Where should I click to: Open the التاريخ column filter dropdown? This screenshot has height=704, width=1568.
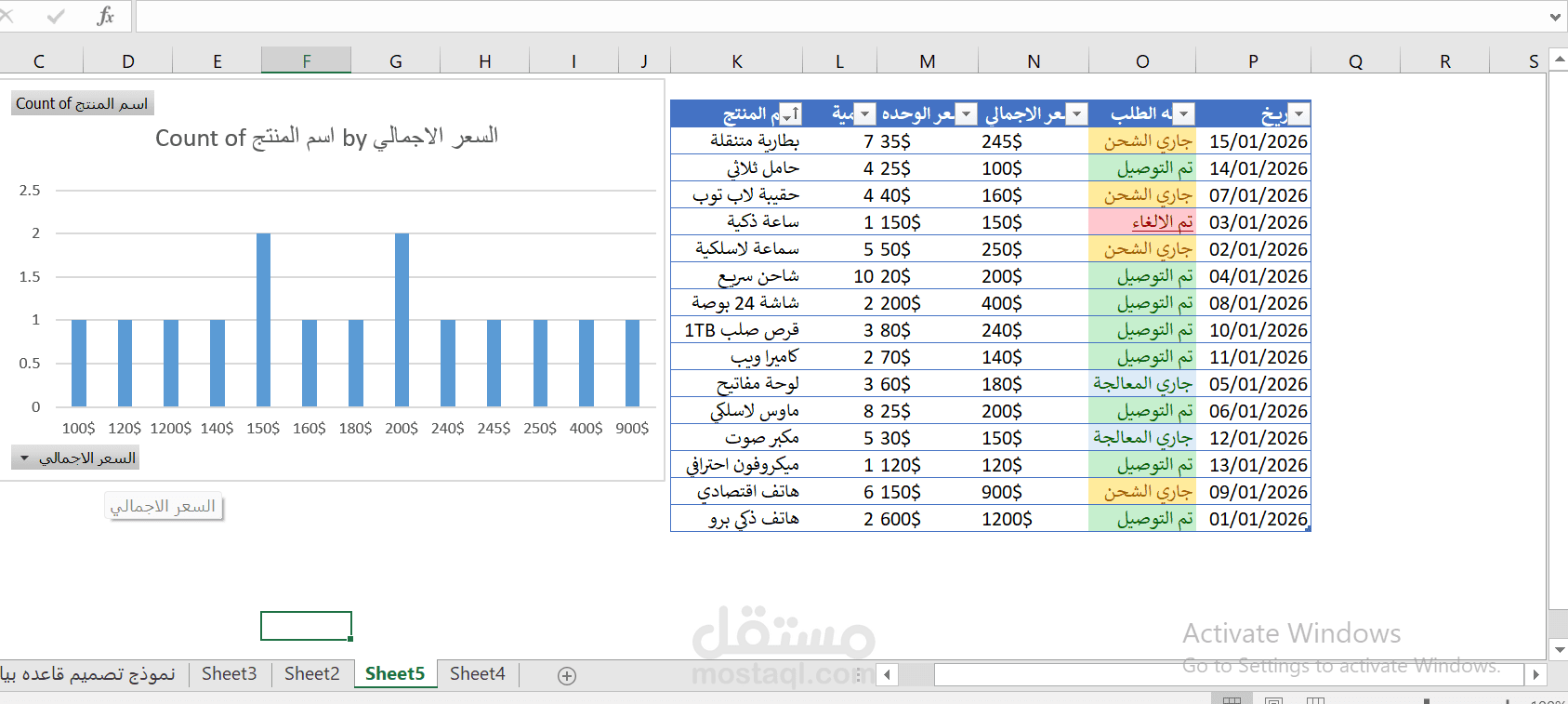pyautogui.click(x=1299, y=114)
